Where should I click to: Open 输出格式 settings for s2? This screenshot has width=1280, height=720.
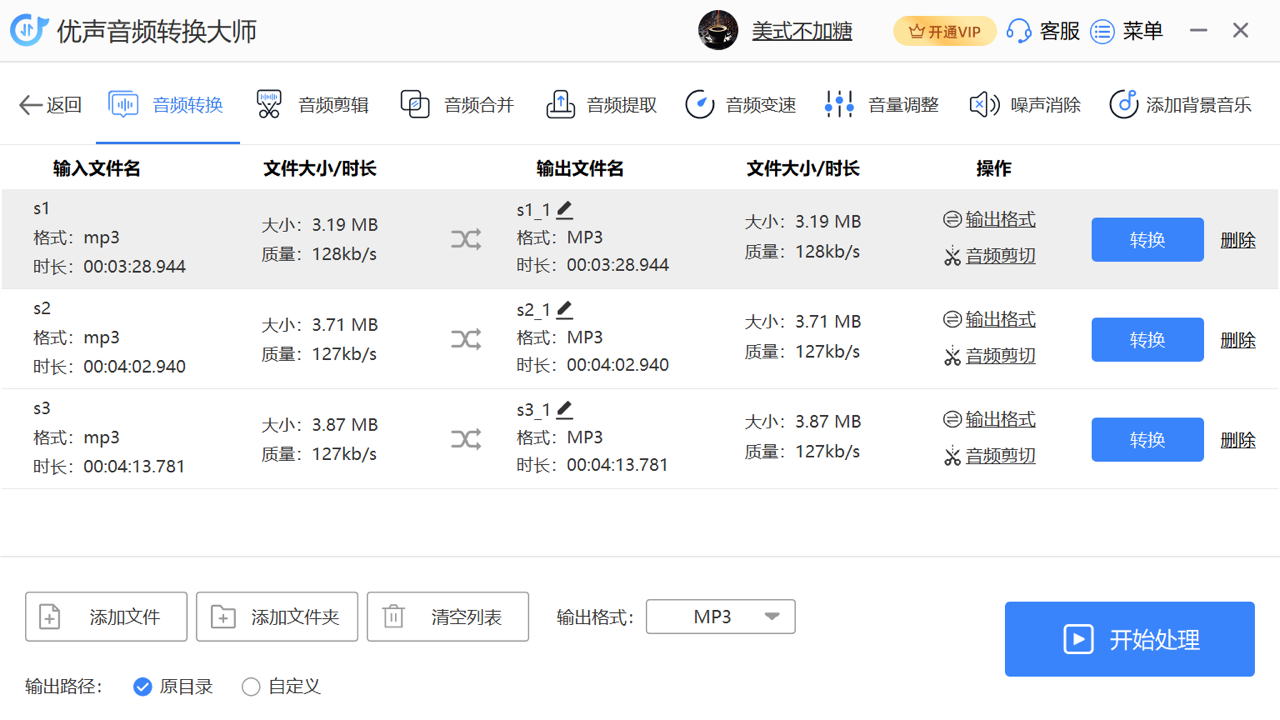point(1000,320)
